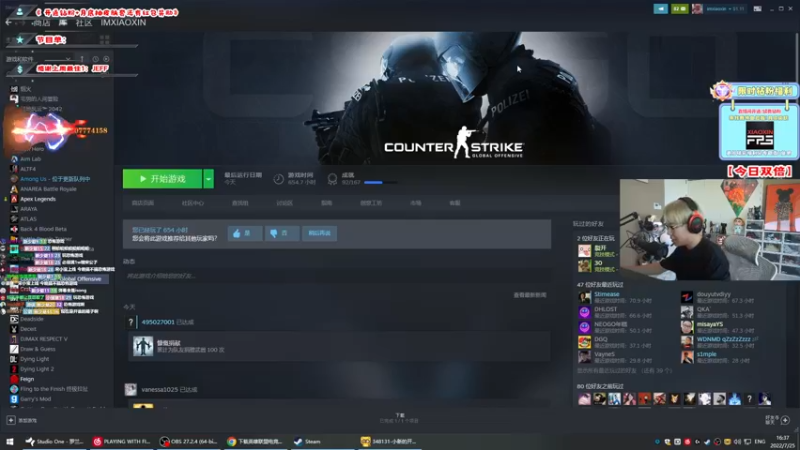The height and width of the screenshot is (450, 800).
Task: Click the achievements medal icon
Action: (332, 179)
